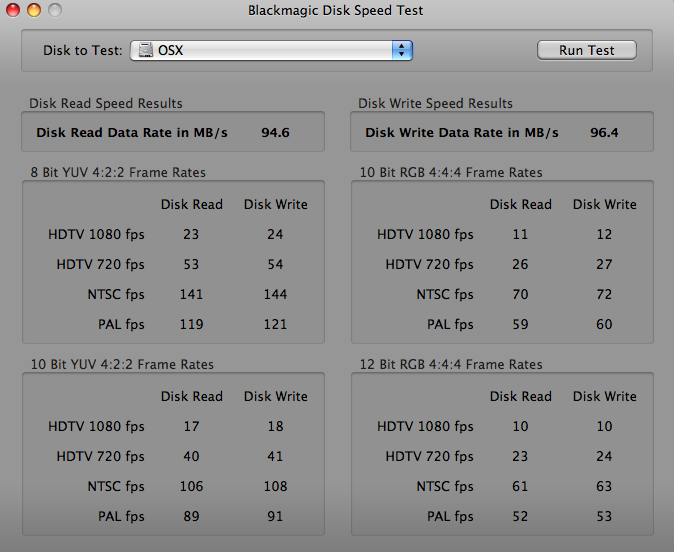Click 10 Bit YUV NTSC read value 106
The height and width of the screenshot is (552, 674).
pyautogui.click(x=191, y=487)
